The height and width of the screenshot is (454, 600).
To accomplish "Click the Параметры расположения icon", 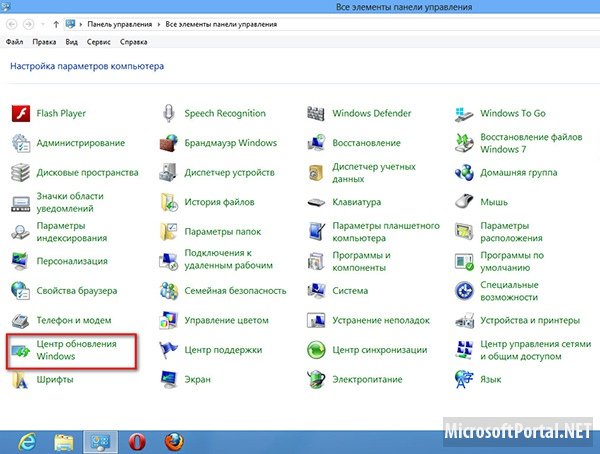I will pyautogui.click(x=464, y=232).
